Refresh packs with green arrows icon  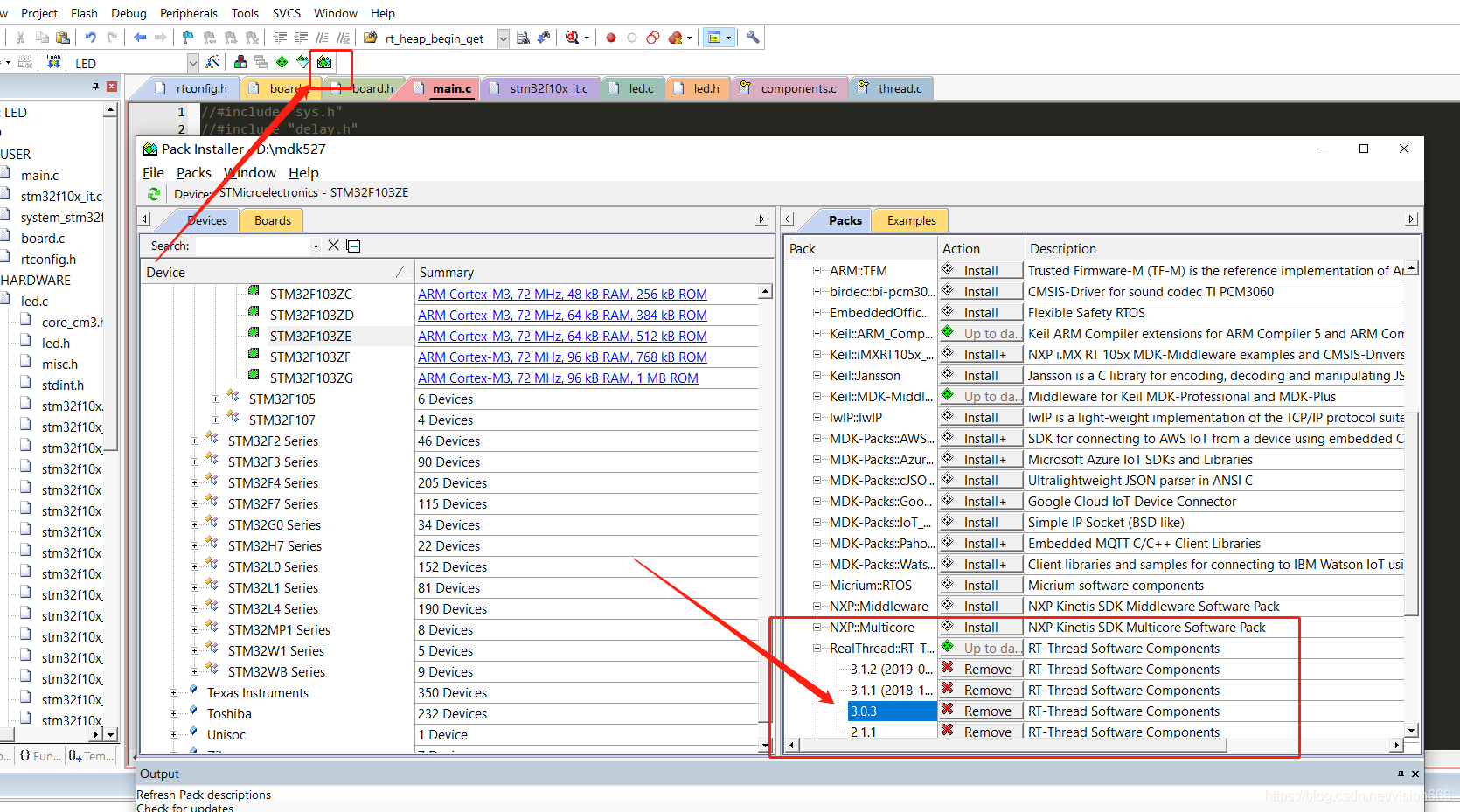[154, 194]
